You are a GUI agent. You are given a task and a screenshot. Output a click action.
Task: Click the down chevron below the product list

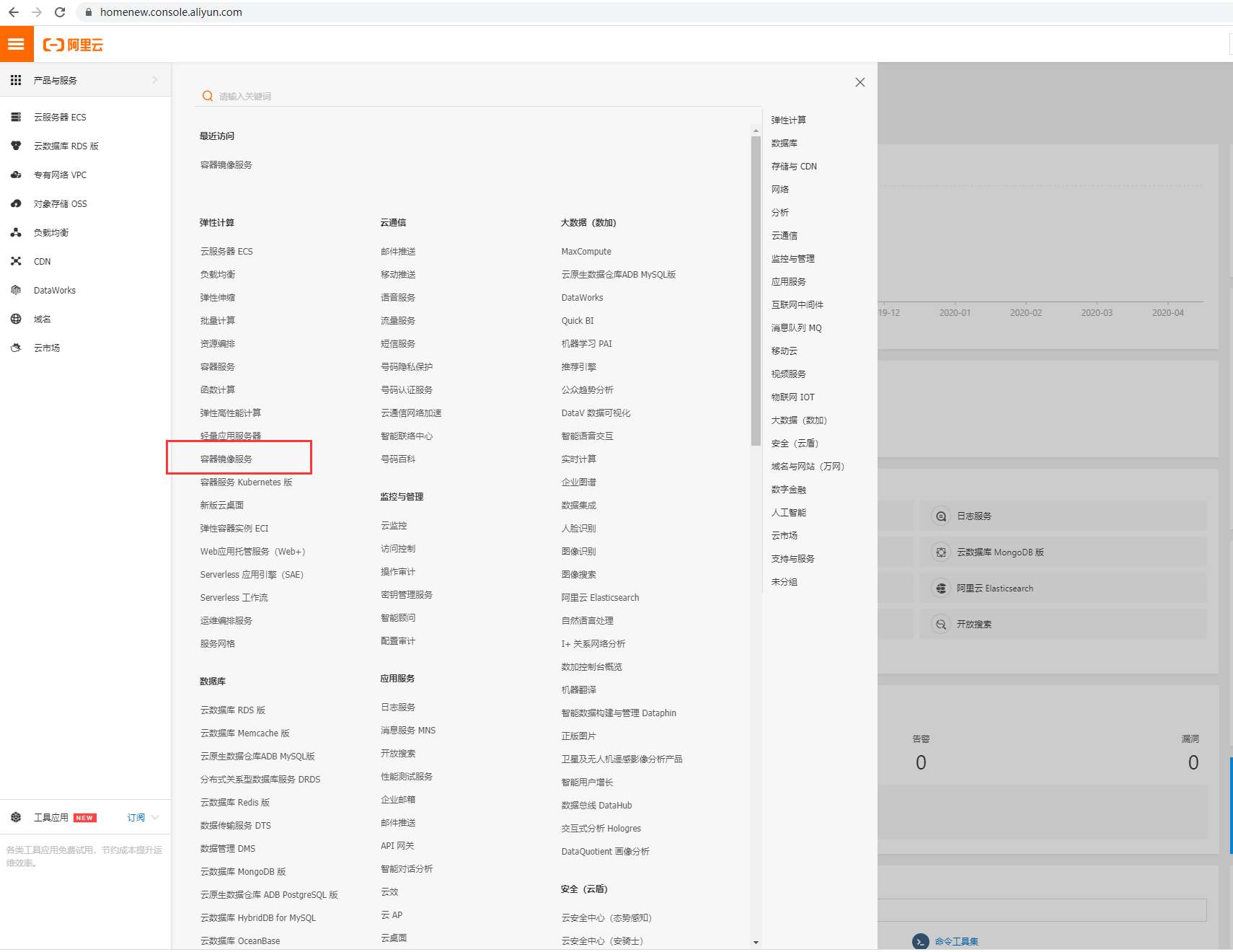[x=756, y=943]
